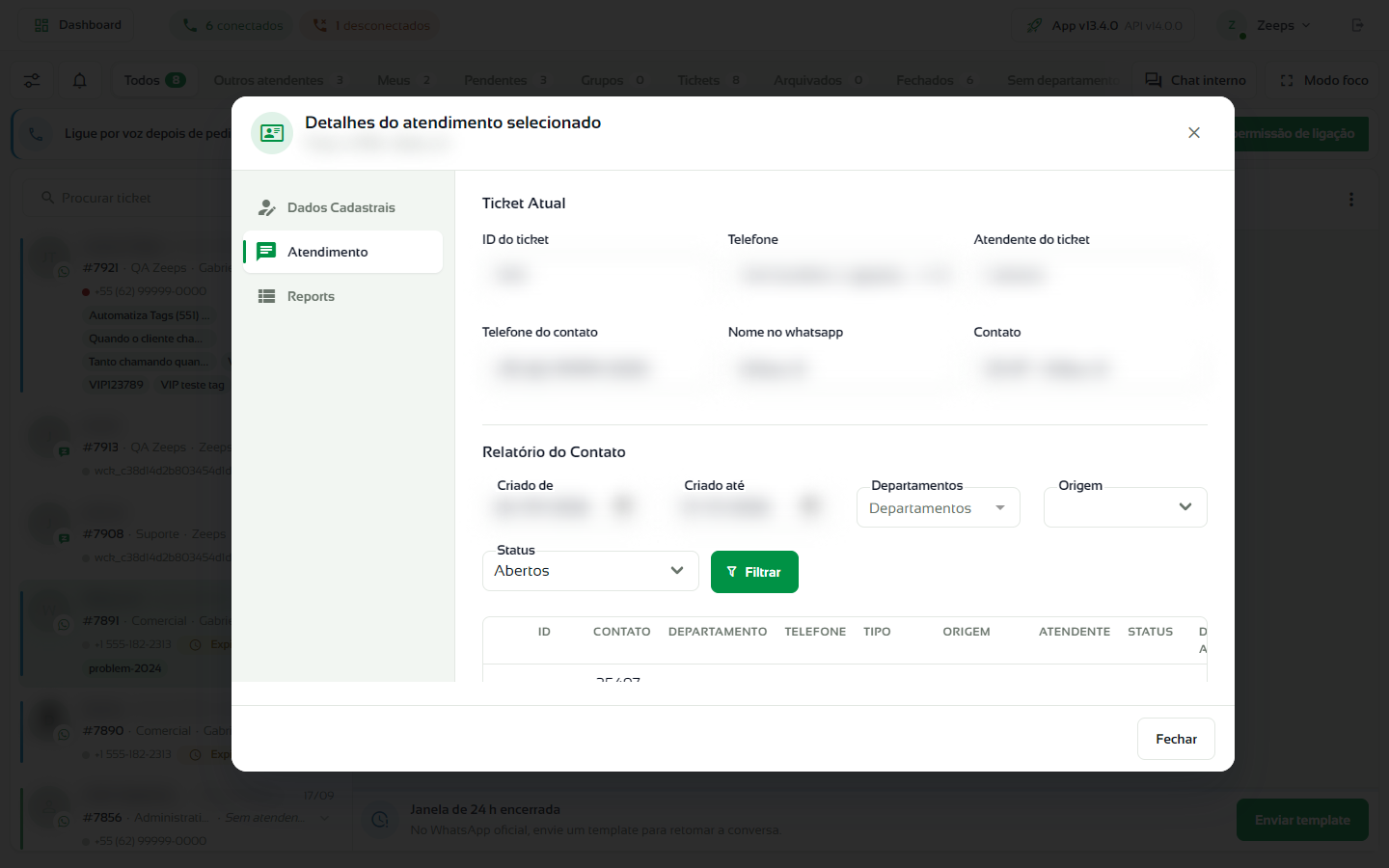Image resolution: width=1389 pixels, height=868 pixels.
Task: Show the Pendentes tab
Action: pos(505,80)
